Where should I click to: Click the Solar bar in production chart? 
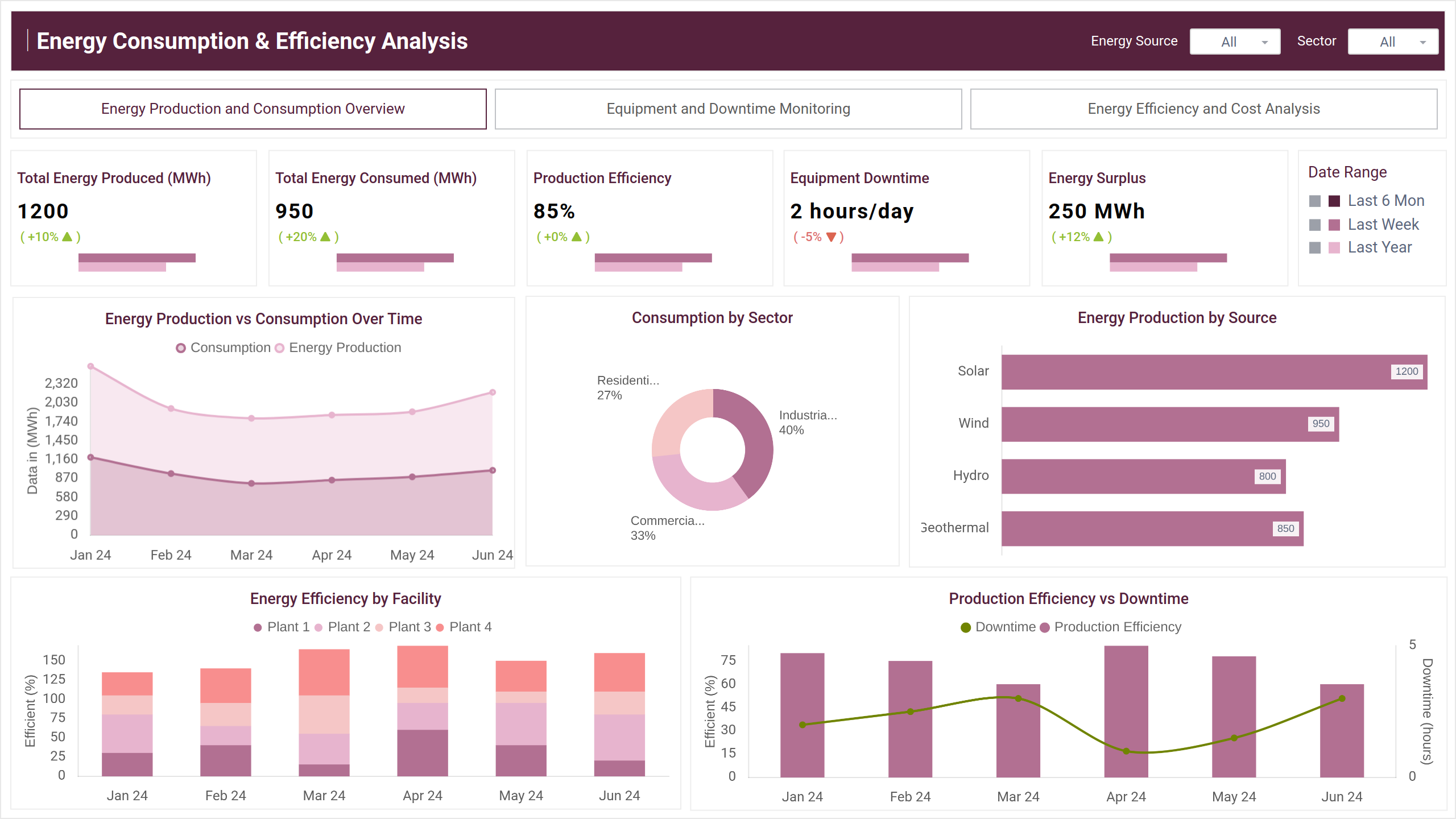tap(1214, 372)
